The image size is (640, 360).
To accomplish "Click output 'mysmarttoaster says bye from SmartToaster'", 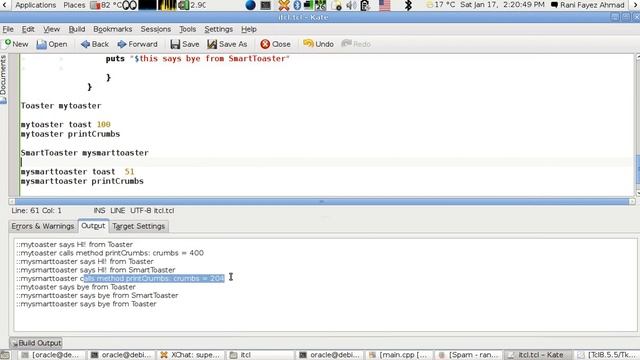I will [x=97, y=296].
